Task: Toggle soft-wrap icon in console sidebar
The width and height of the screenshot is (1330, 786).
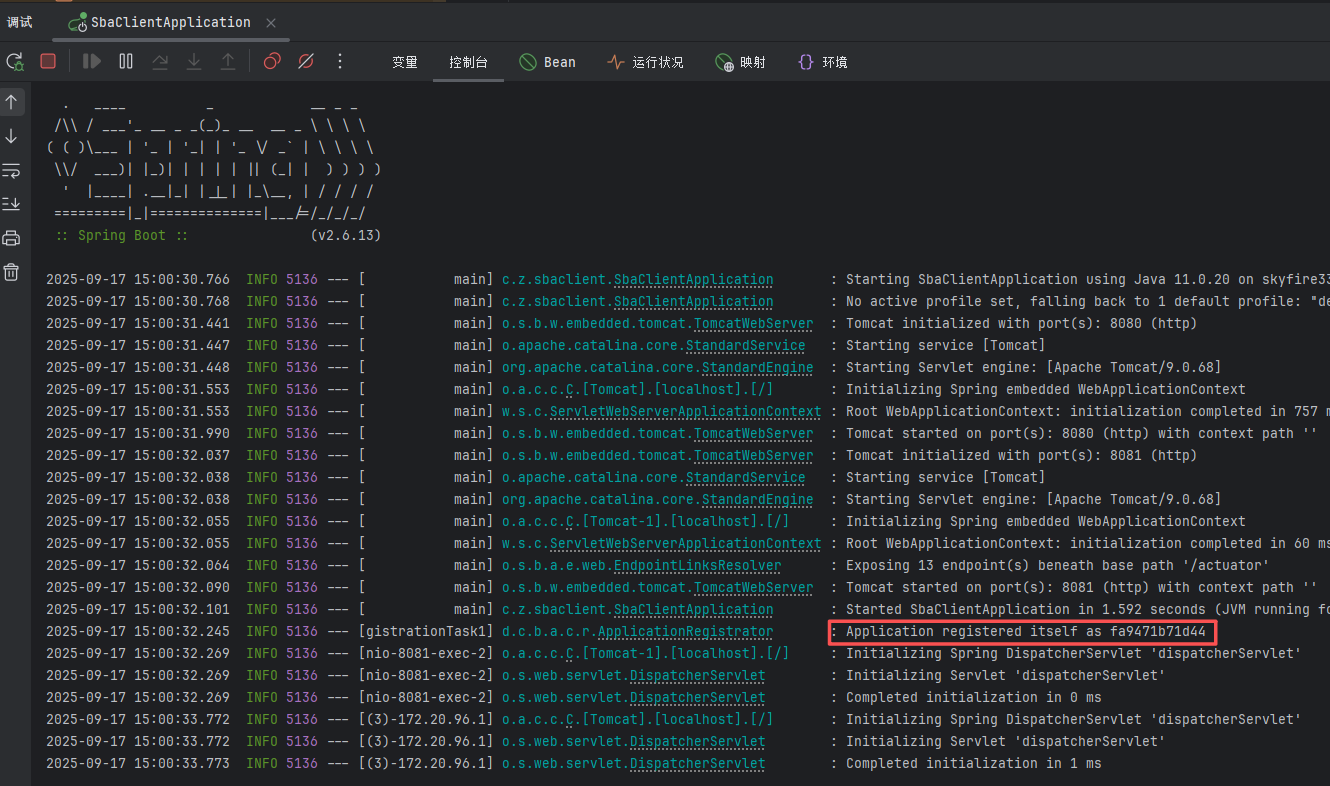Action: pyautogui.click(x=12, y=170)
